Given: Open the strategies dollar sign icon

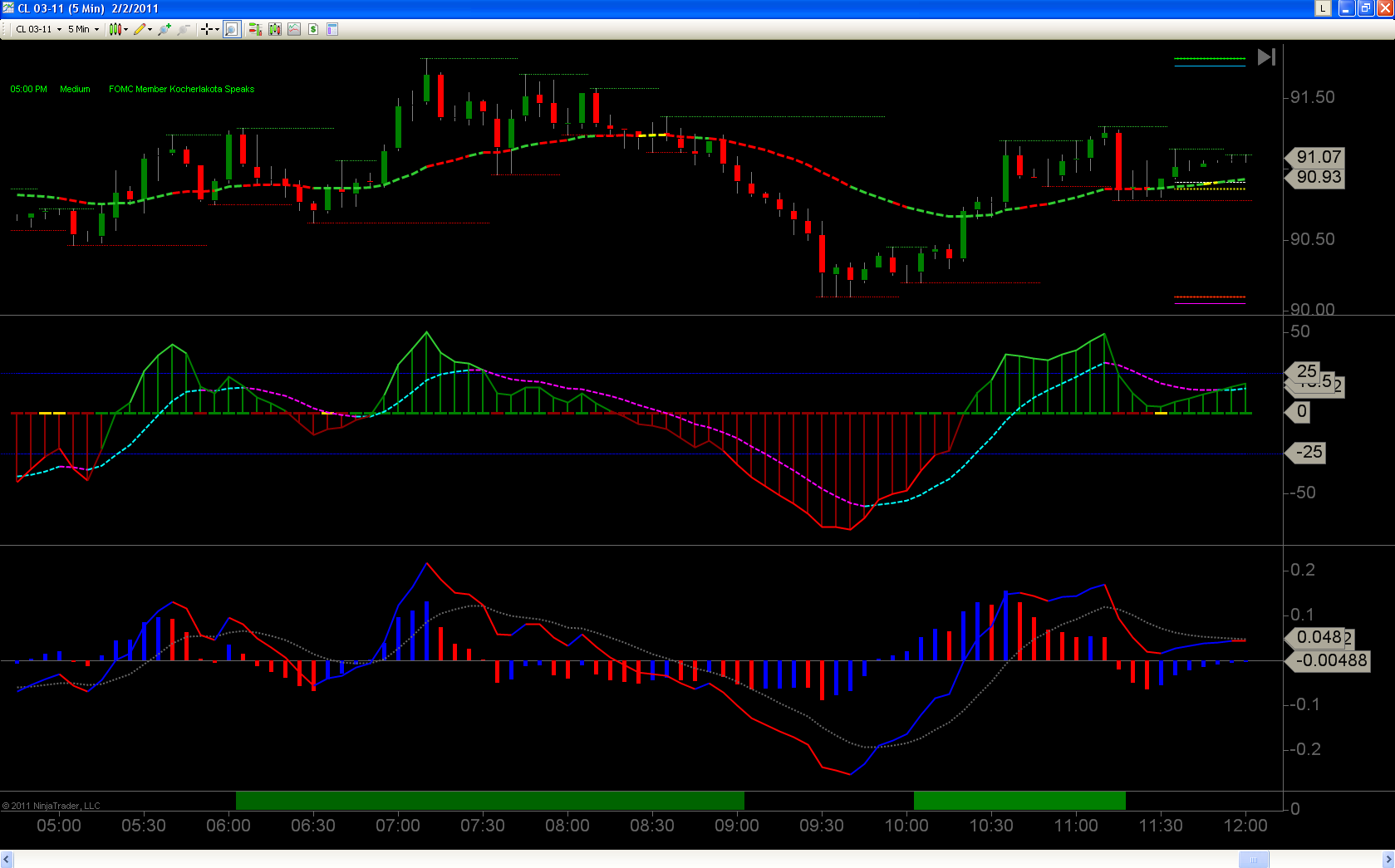Looking at the screenshot, I should [313, 29].
